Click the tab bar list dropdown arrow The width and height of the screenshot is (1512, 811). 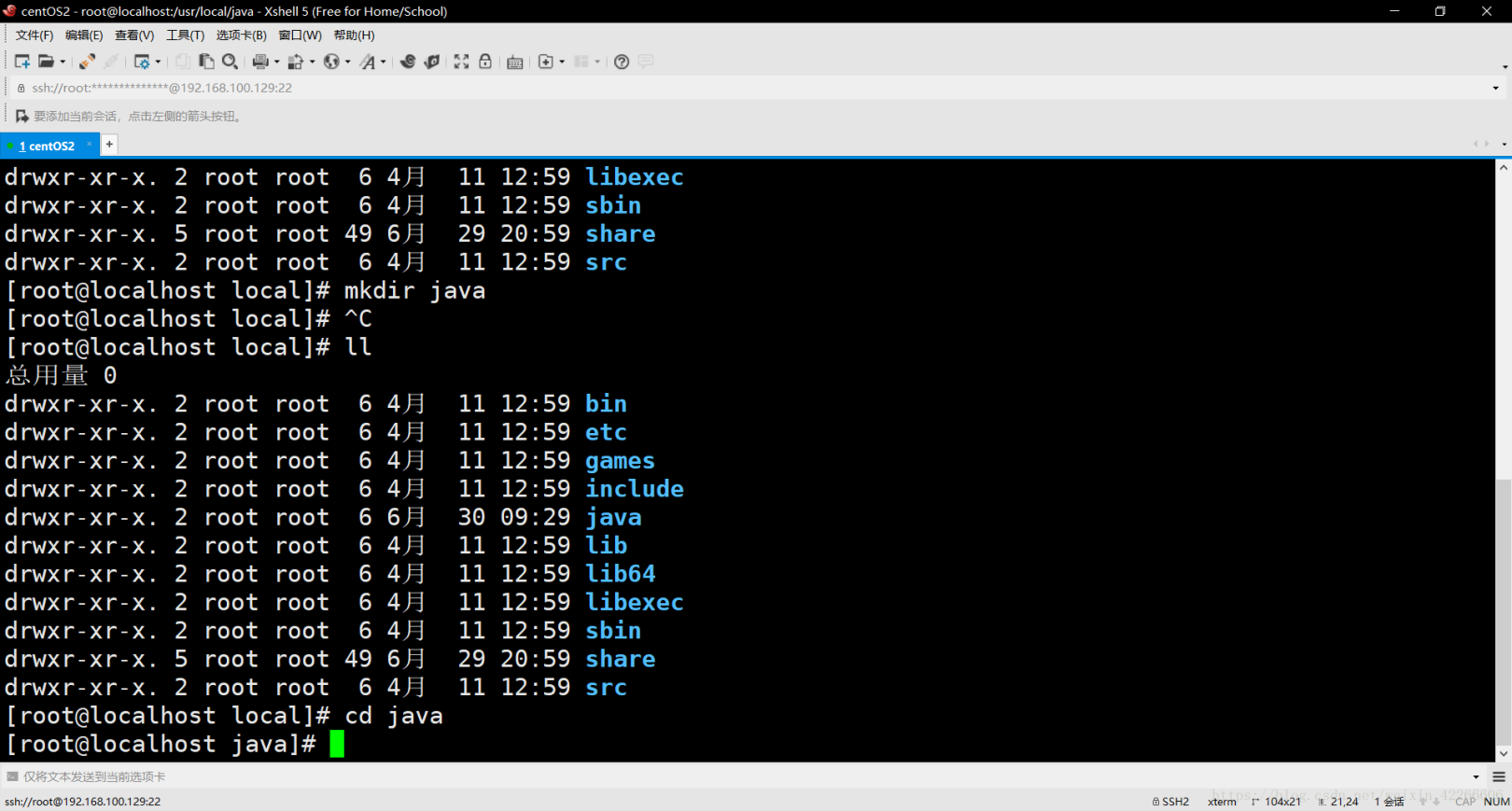(1504, 145)
